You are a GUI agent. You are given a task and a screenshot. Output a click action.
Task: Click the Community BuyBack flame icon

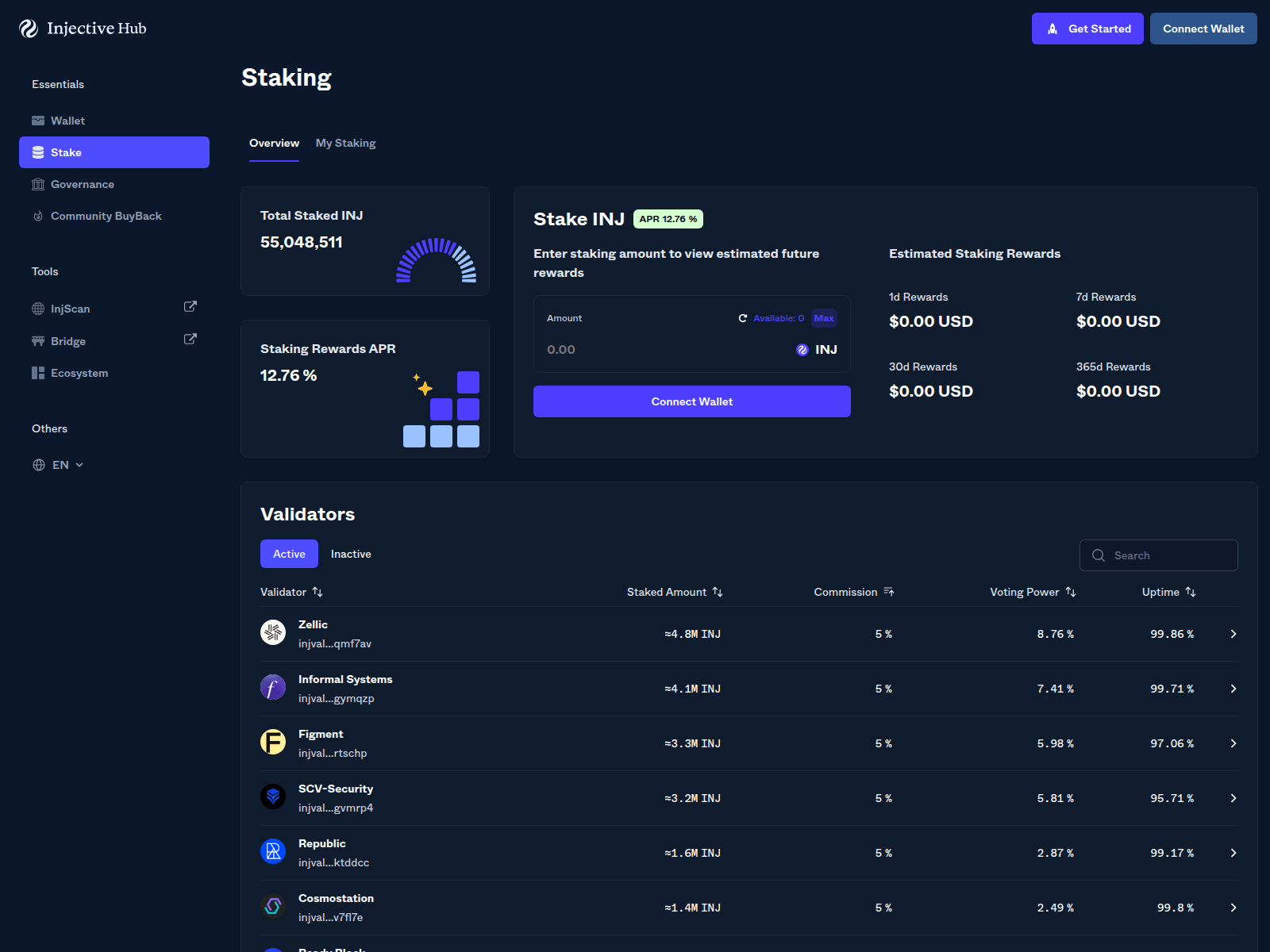(38, 216)
